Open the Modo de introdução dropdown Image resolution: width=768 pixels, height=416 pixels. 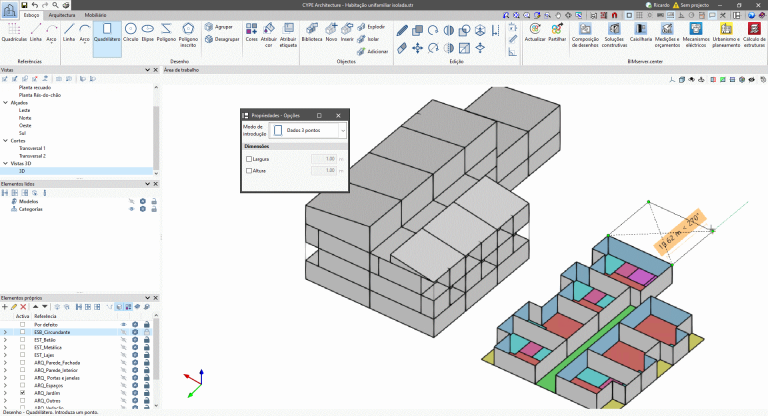[308, 130]
